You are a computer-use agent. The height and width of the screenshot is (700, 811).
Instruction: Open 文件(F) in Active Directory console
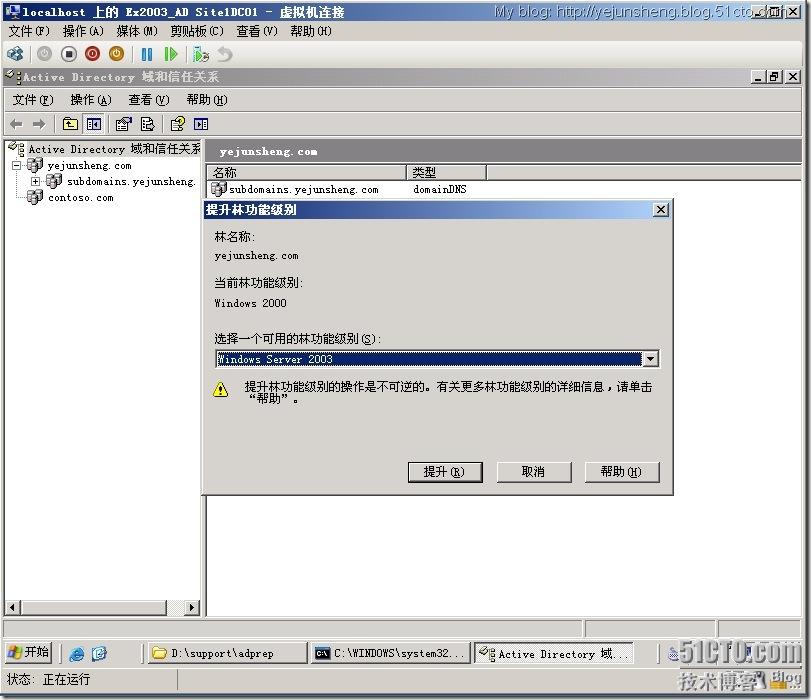[x=33, y=99]
